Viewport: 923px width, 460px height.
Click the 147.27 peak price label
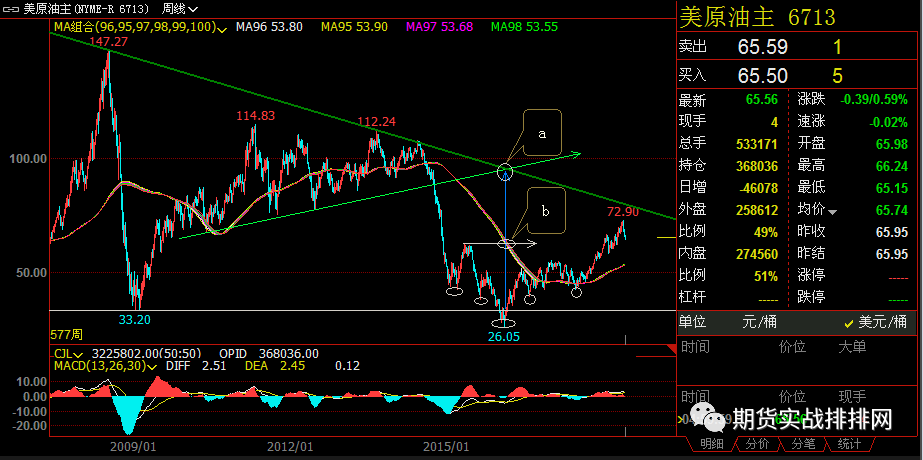click(109, 42)
